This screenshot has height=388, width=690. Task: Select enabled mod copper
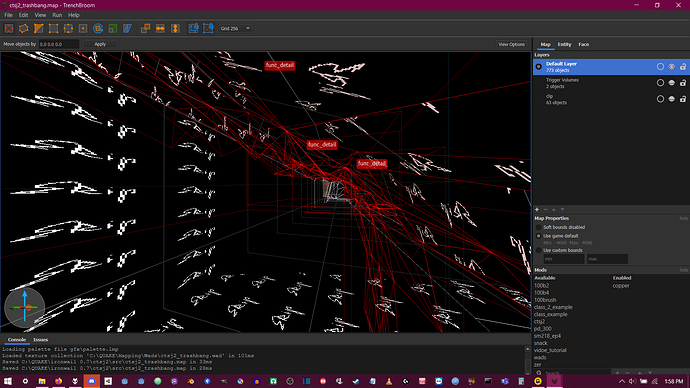tap(621, 286)
